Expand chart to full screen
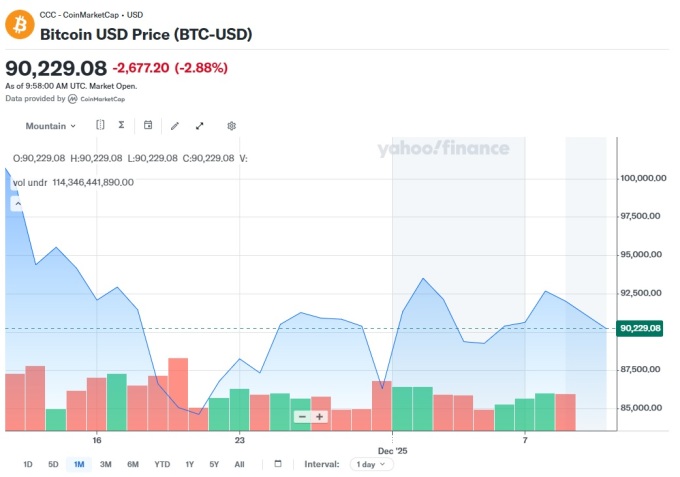Viewport: 680px width, 477px height. [x=200, y=126]
